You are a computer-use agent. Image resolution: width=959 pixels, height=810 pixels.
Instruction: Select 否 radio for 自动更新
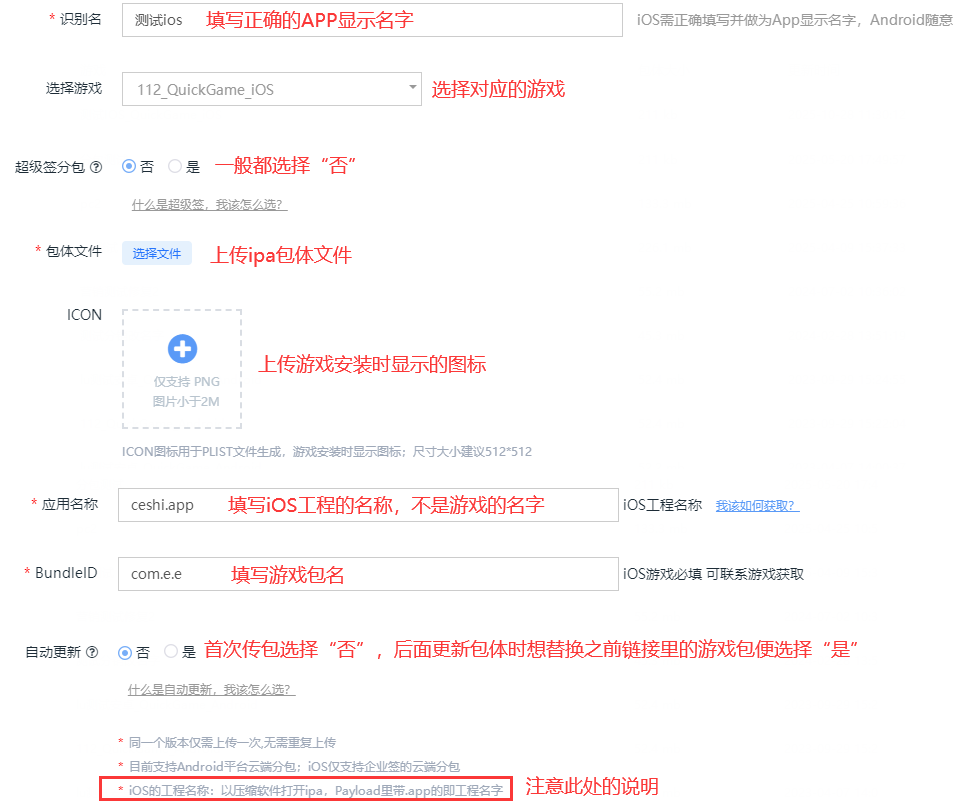click(125, 652)
